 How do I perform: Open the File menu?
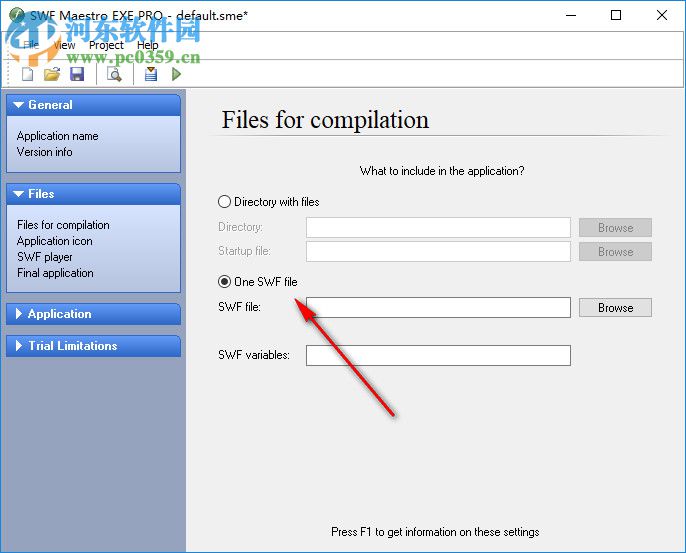click(31, 45)
